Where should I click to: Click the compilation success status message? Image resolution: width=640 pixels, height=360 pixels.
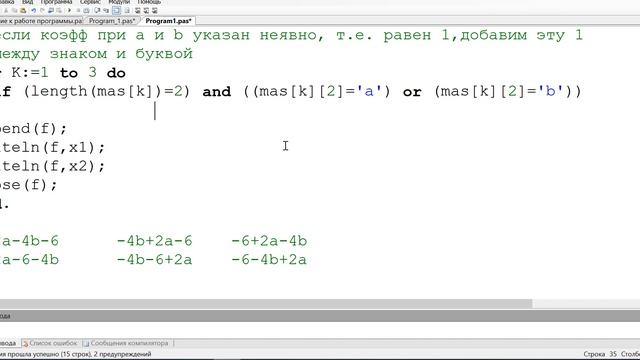[x=76, y=354]
